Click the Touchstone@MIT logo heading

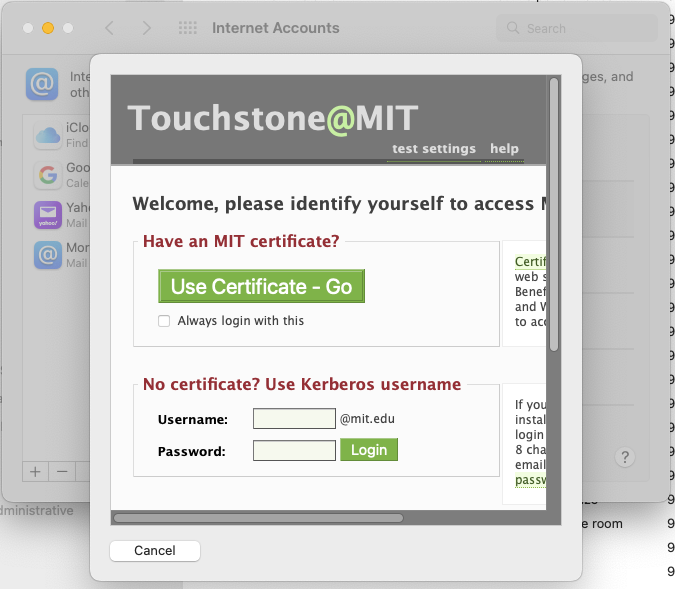pos(272,118)
